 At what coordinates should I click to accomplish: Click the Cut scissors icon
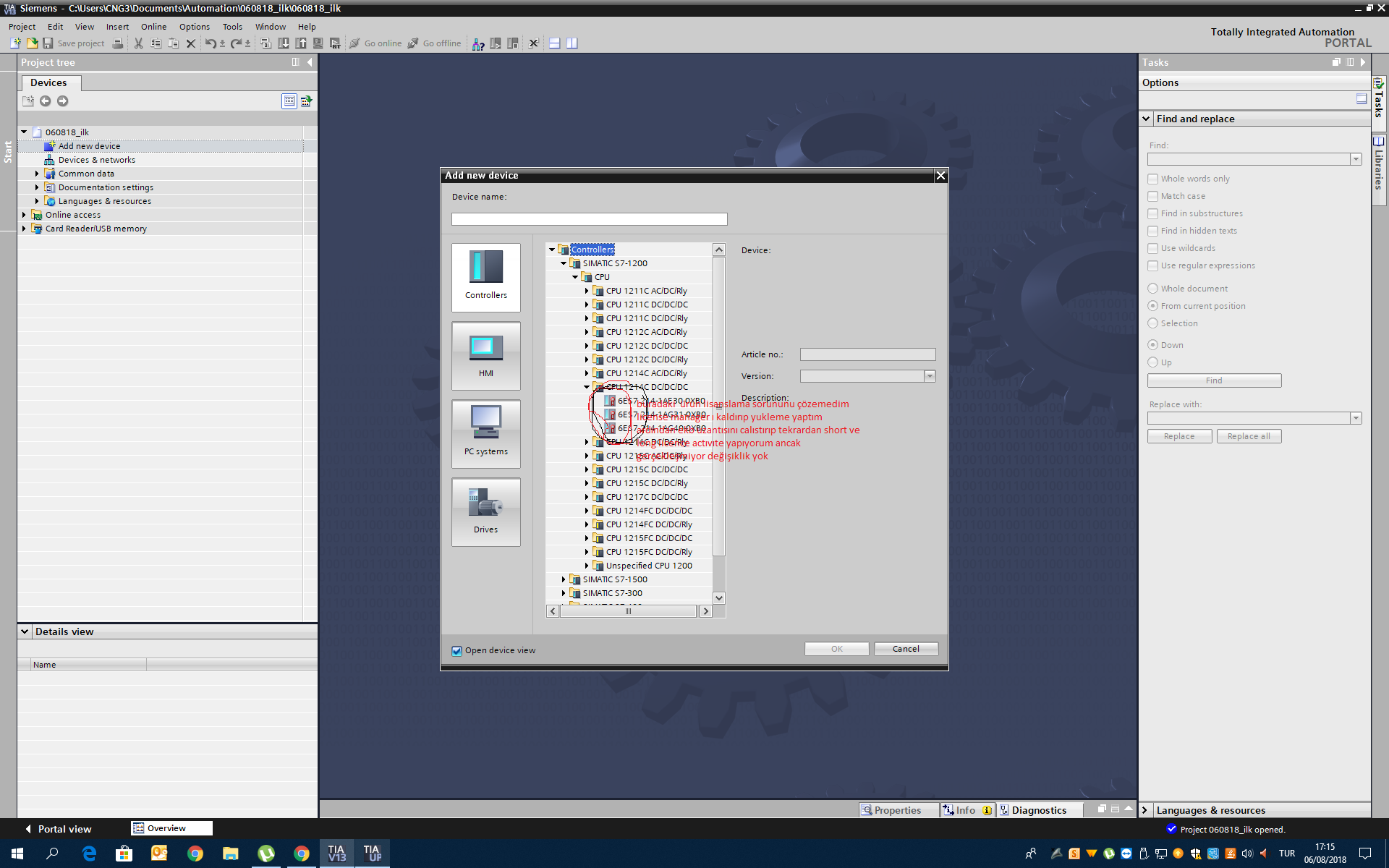pyautogui.click(x=138, y=43)
